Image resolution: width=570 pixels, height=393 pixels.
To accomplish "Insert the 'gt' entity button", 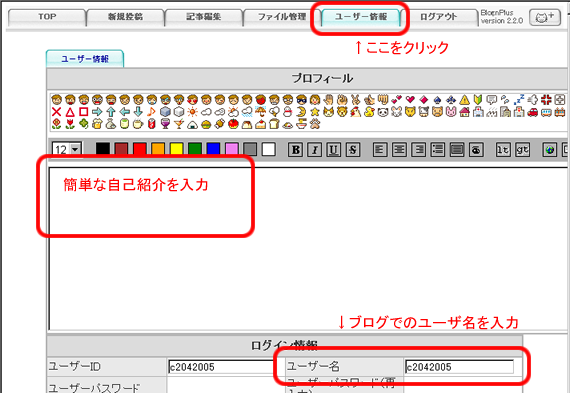I will coord(522,149).
